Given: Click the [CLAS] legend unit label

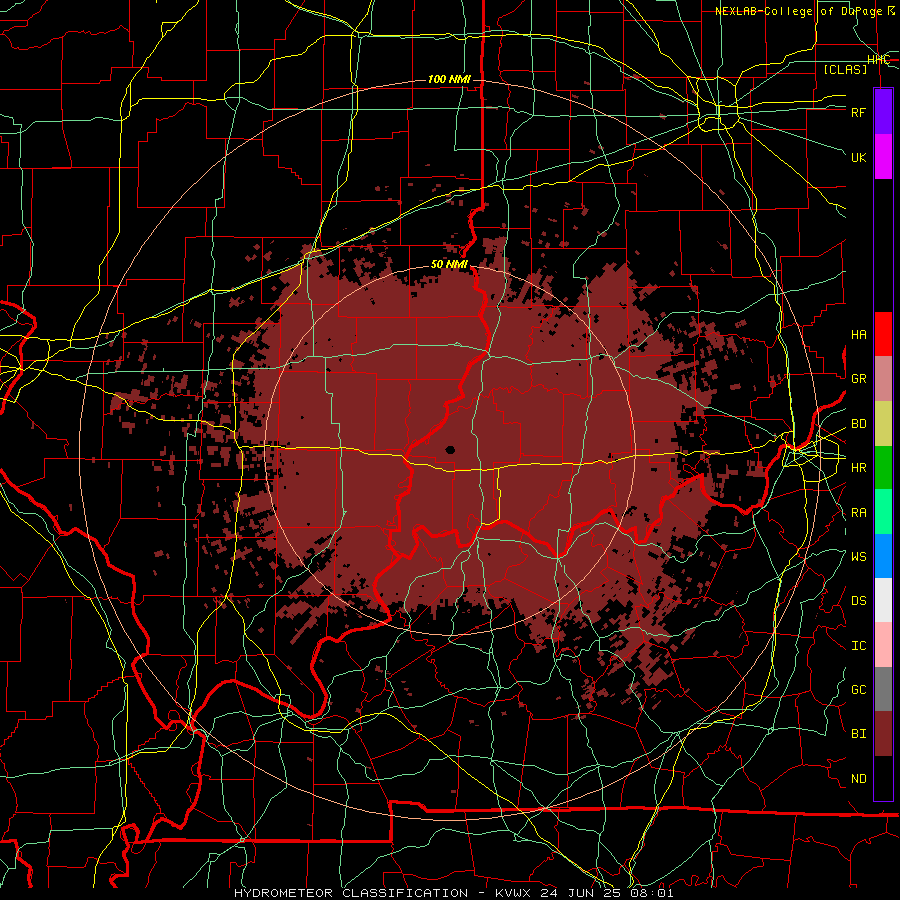Looking at the screenshot, I should [845, 69].
